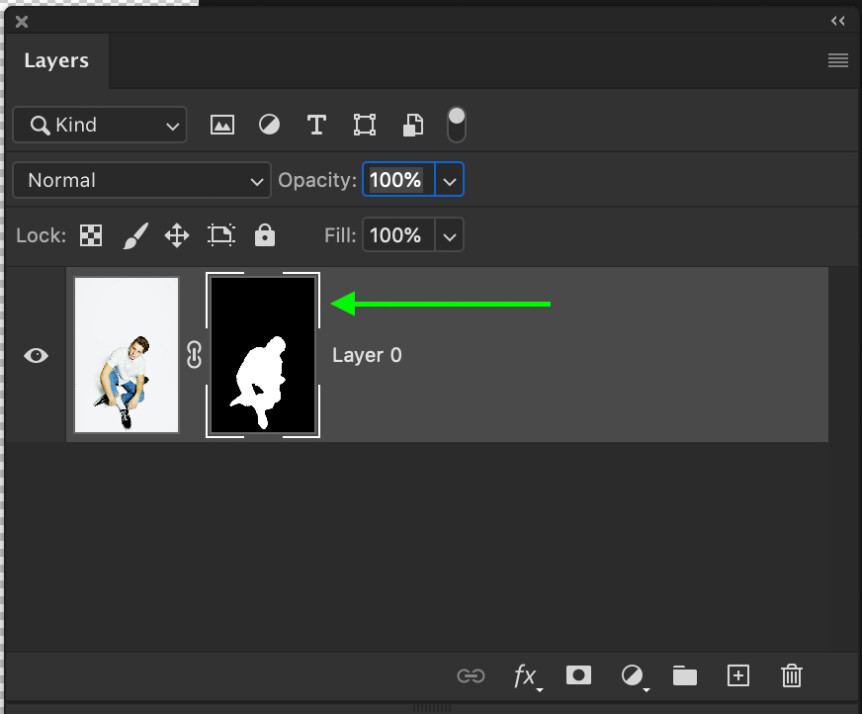Lock transparent pixels

click(91, 235)
